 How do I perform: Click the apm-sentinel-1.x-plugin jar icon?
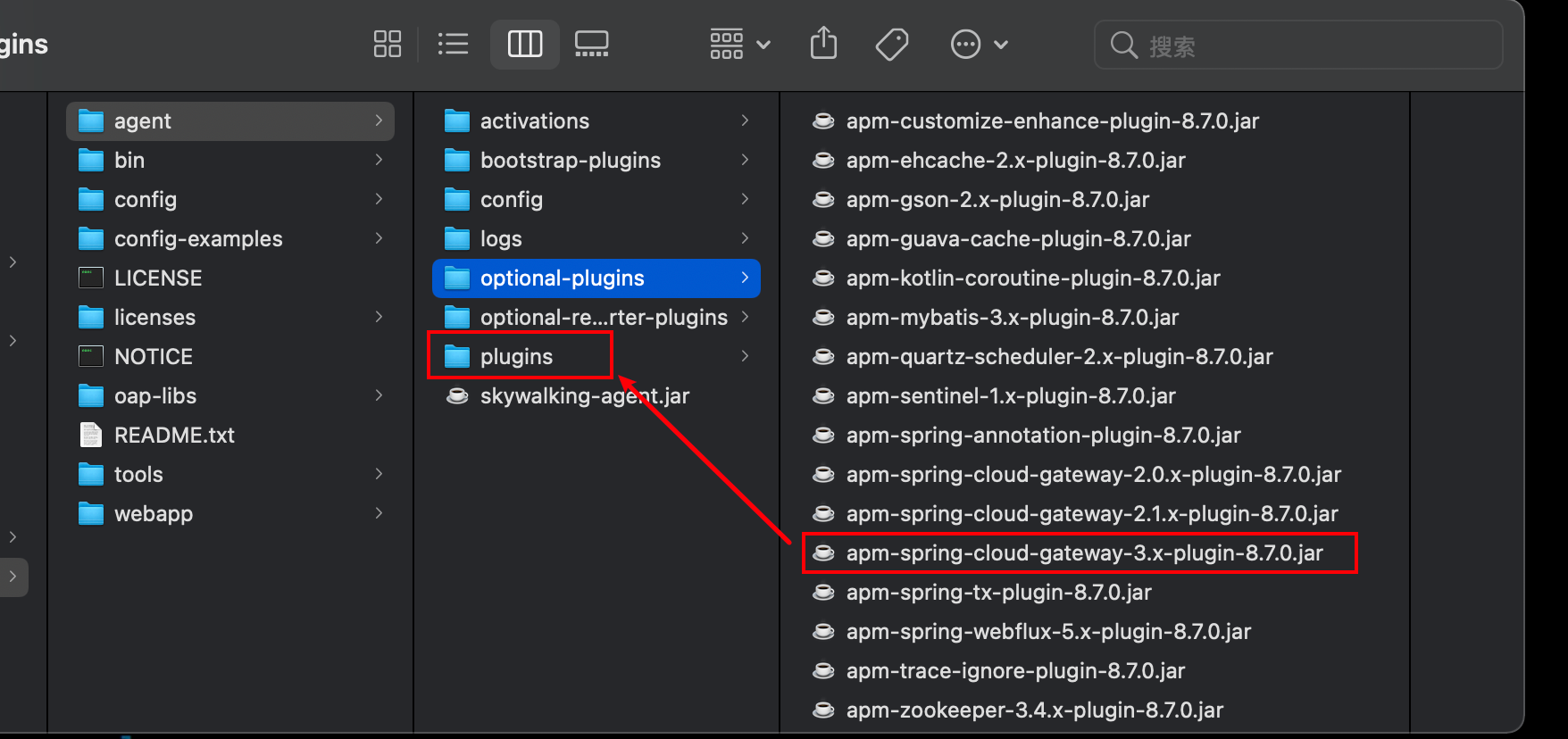pyautogui.click(x=823, y=395)
